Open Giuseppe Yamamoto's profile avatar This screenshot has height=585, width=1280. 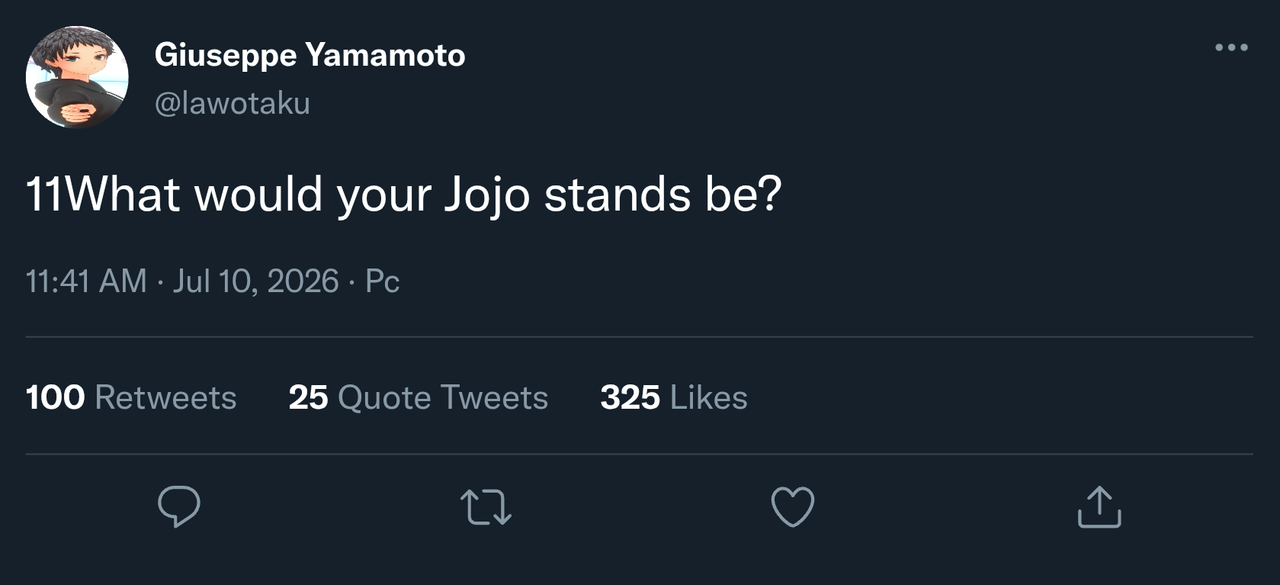tap(77, 77)
